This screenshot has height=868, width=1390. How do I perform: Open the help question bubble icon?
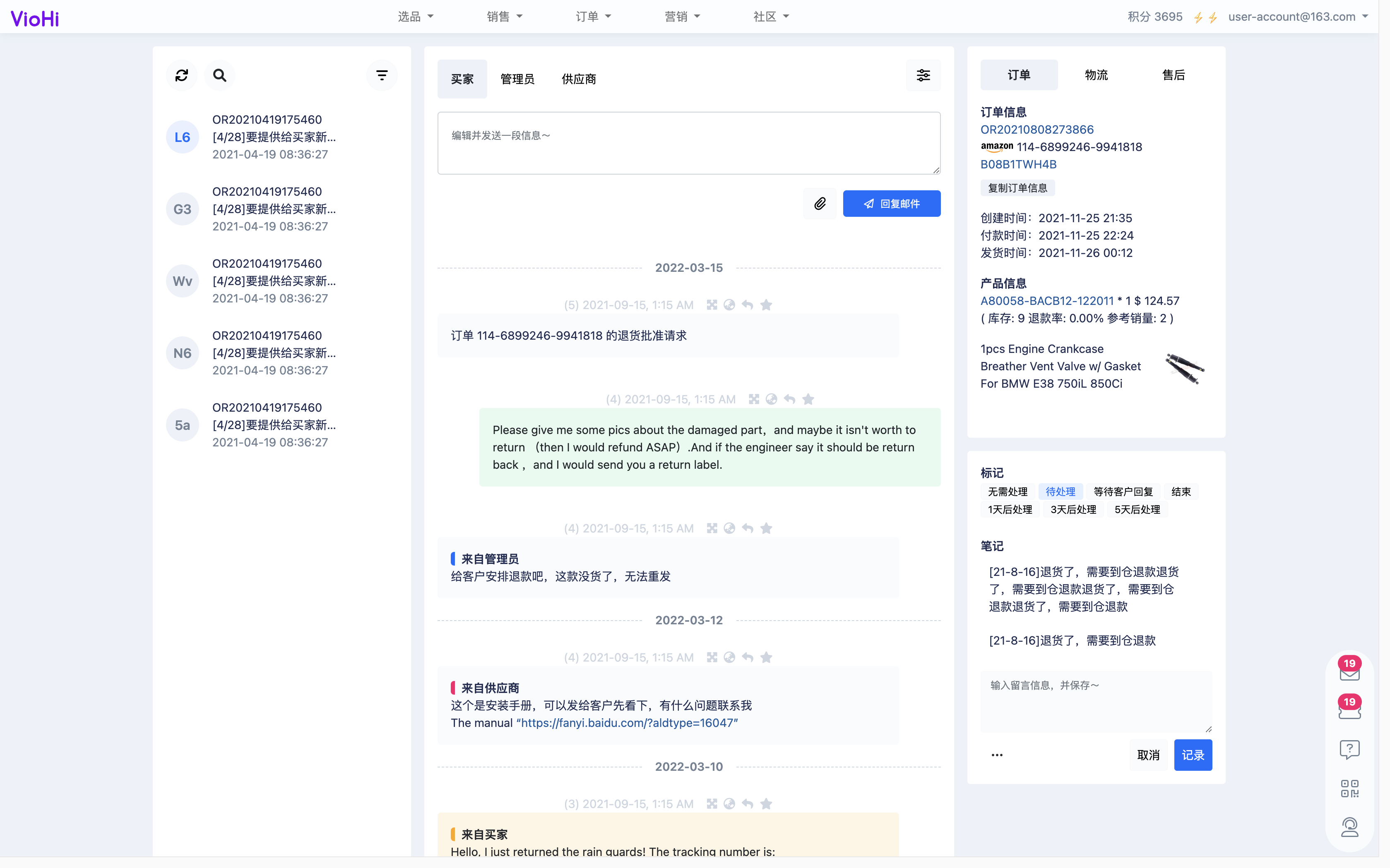click(x=1349, y=749)
